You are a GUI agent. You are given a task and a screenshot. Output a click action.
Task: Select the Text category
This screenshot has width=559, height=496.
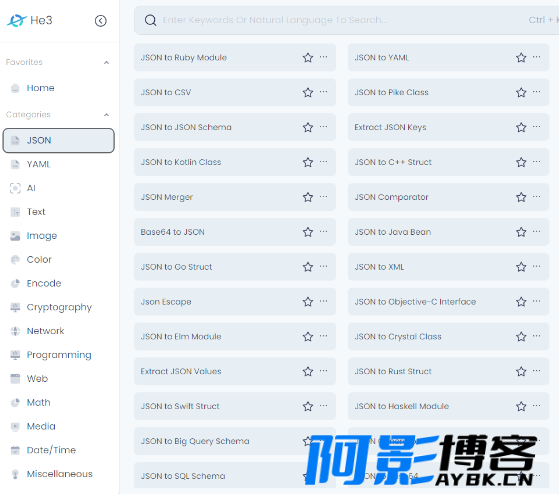[58, 212]
